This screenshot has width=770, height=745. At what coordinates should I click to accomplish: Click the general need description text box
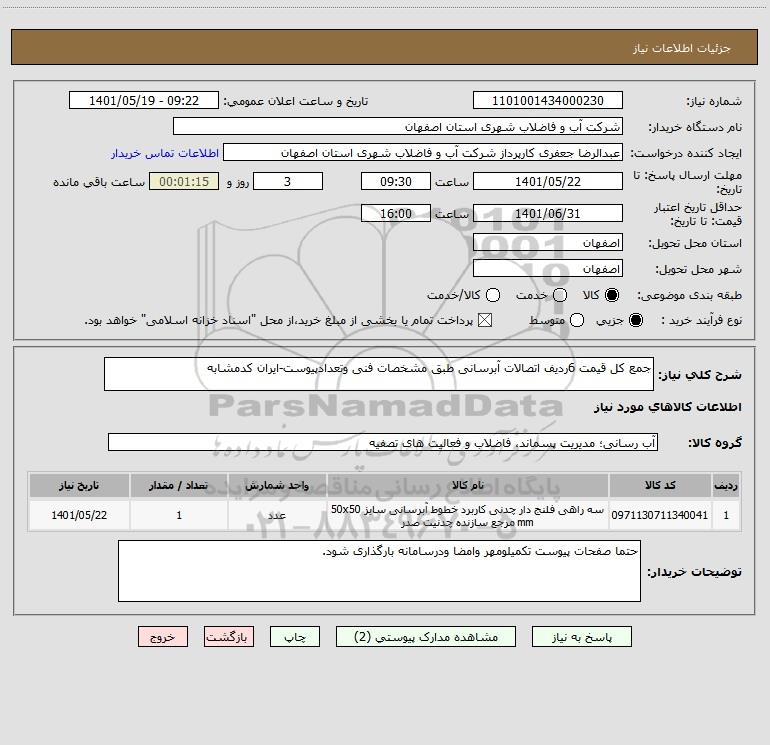pos(379,374)
